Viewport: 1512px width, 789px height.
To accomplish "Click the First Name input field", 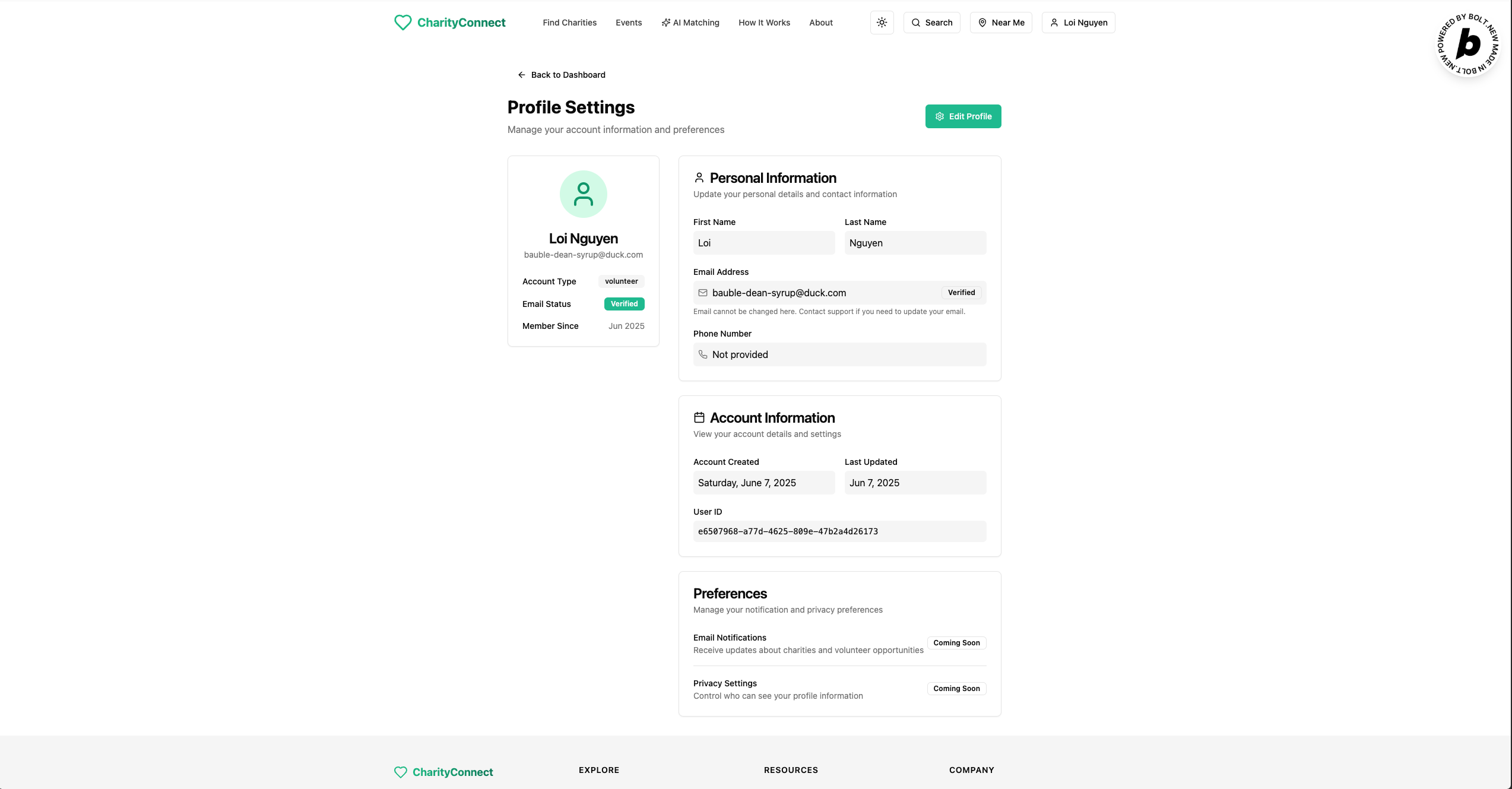I will 763,243.
